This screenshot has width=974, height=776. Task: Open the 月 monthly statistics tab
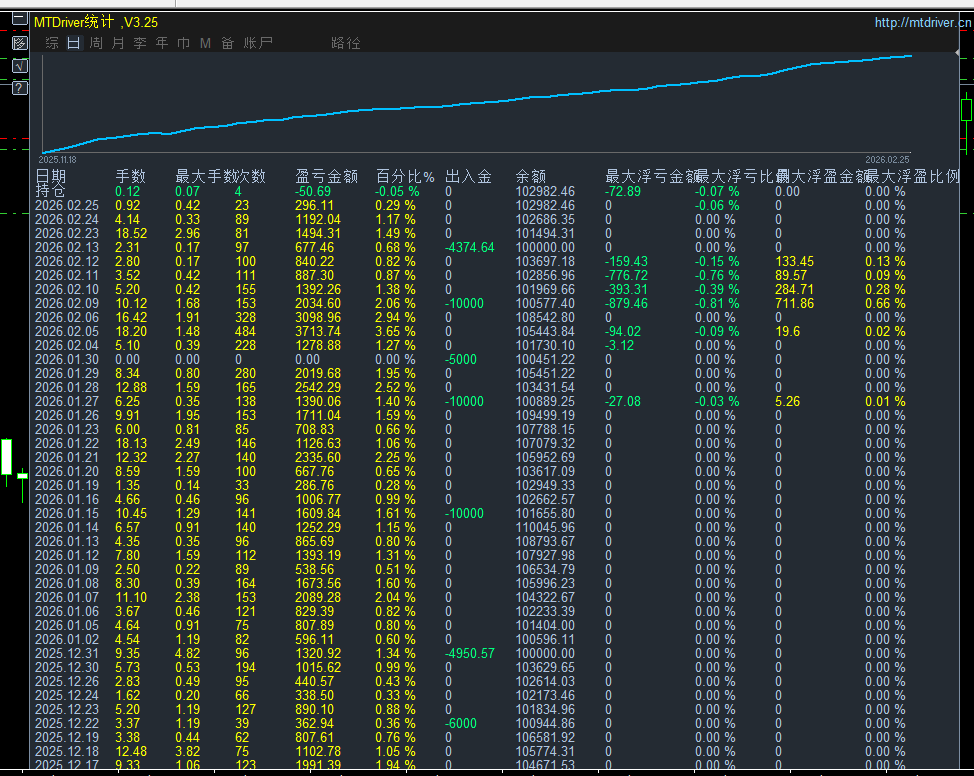point(118,43)
